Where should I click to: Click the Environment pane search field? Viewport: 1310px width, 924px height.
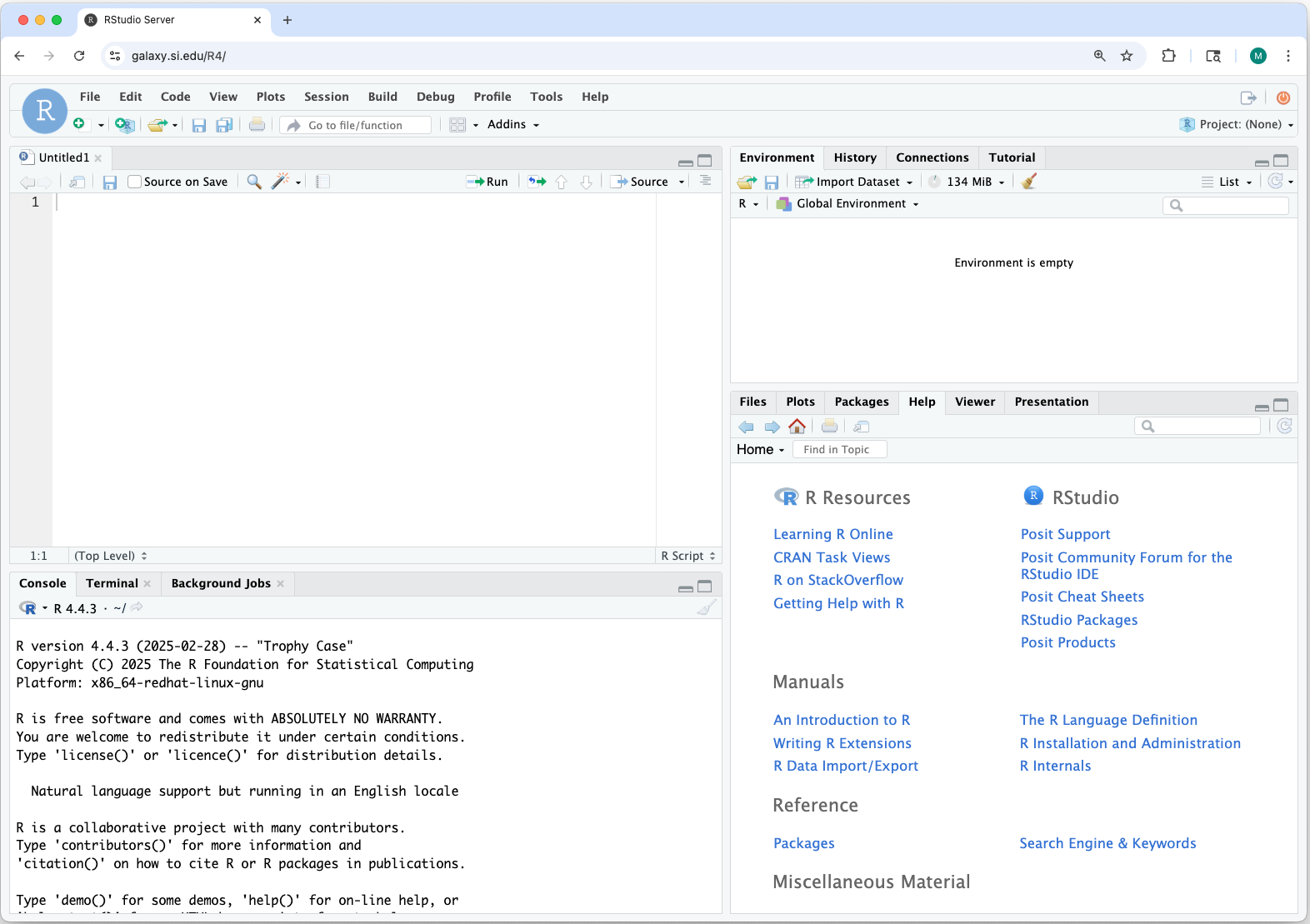(x=1226, y=205)
